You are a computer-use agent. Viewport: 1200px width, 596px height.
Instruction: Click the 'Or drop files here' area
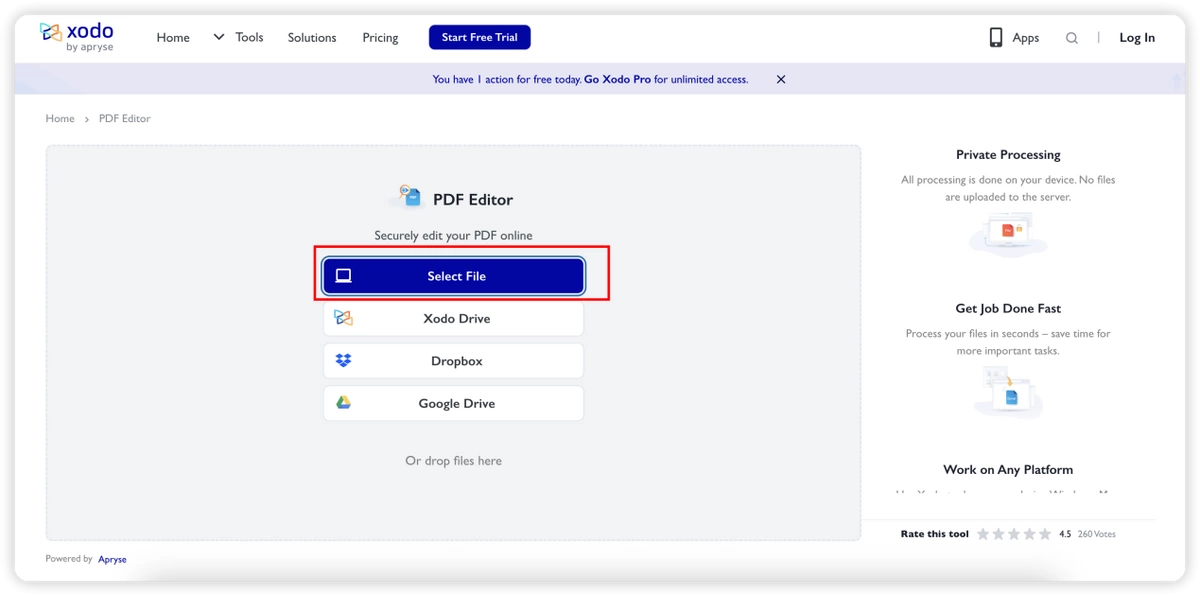tap(453, 461)
